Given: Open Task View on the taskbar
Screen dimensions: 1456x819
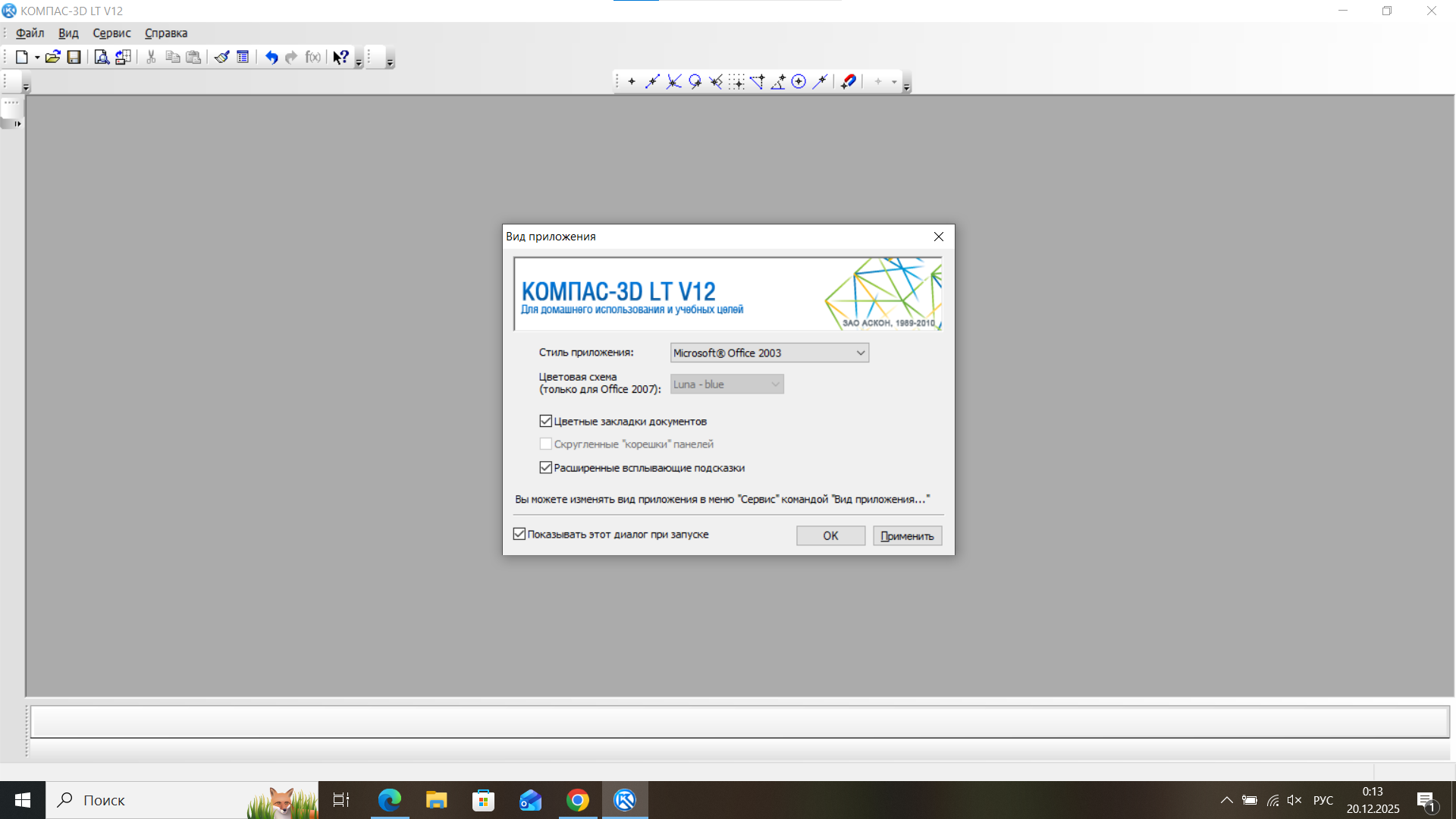Looking at the screenshot, I should [x=341, y=800].
